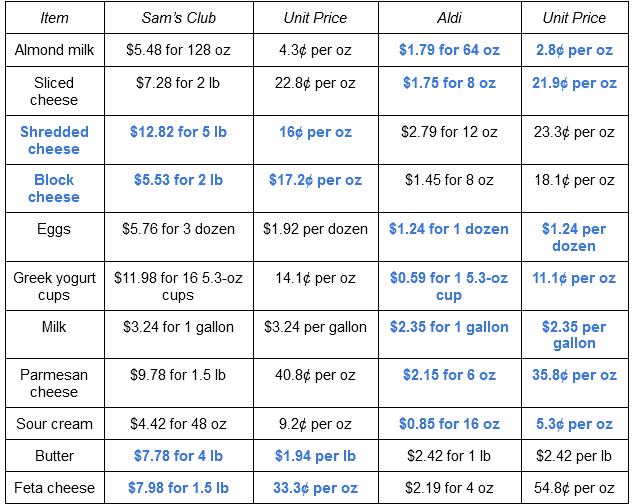This screenshot has width=635, height=504.
Task: Select the Sour cream row label
Action: click(54, 424)
